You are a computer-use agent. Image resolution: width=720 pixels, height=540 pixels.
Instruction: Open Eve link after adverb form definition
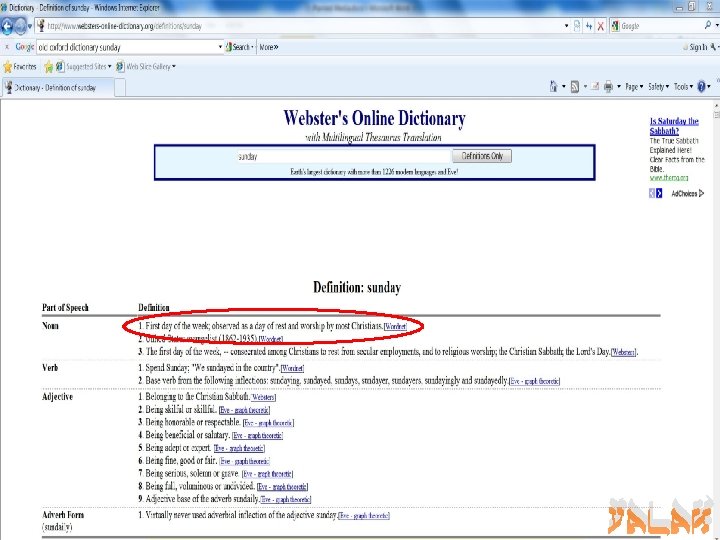364,516
